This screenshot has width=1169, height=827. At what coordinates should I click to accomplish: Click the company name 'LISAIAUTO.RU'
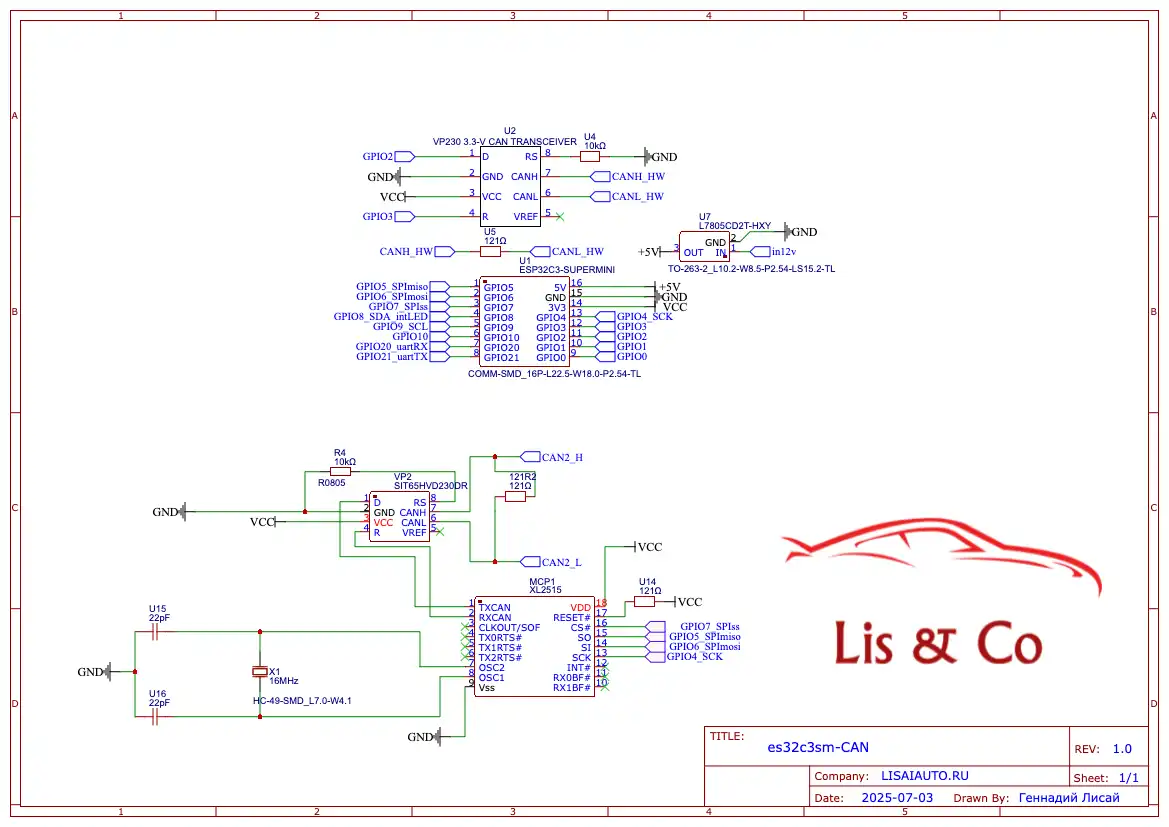coord(924,776)
